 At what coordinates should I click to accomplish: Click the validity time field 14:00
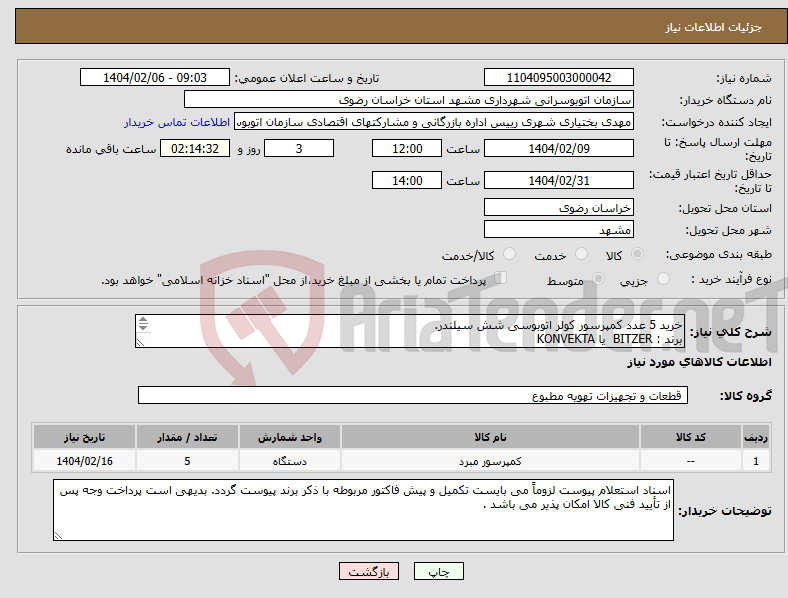click(407, 180)
